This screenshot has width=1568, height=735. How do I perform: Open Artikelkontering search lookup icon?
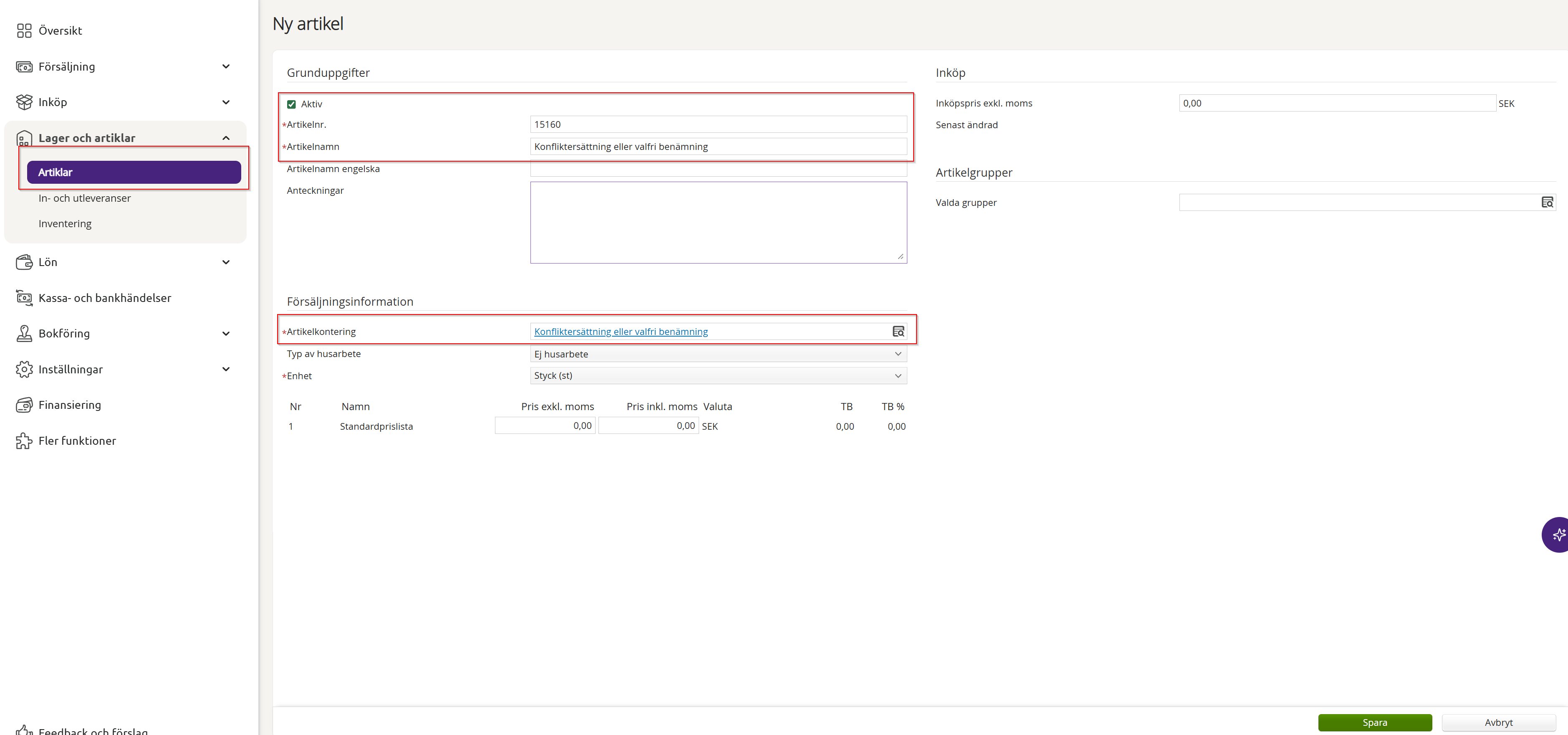point(899,332)
